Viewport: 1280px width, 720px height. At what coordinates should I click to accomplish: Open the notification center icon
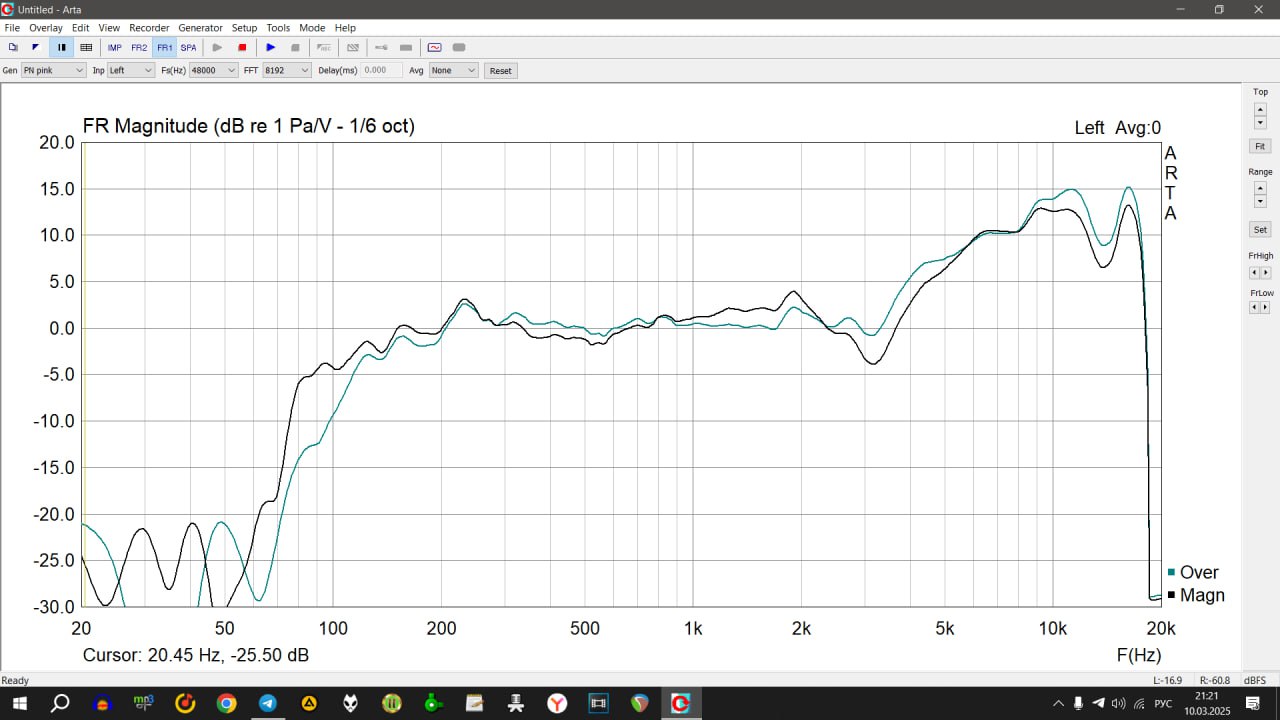[1251, 703]
